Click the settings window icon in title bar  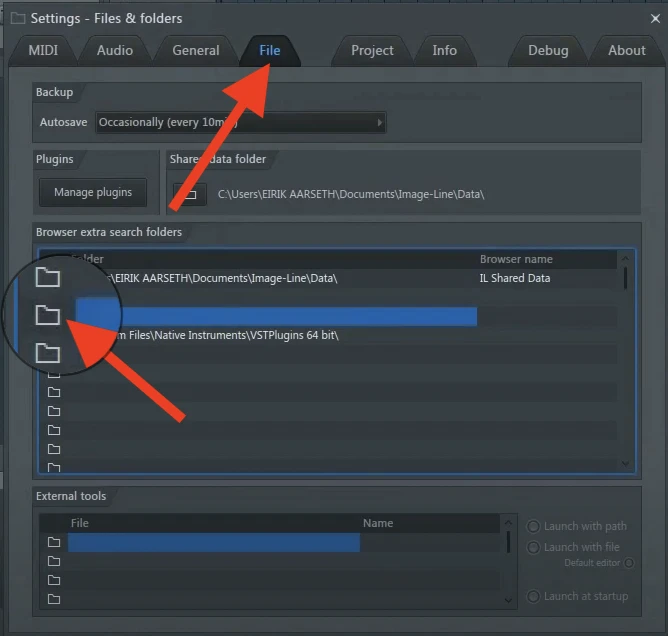[17, 18]
